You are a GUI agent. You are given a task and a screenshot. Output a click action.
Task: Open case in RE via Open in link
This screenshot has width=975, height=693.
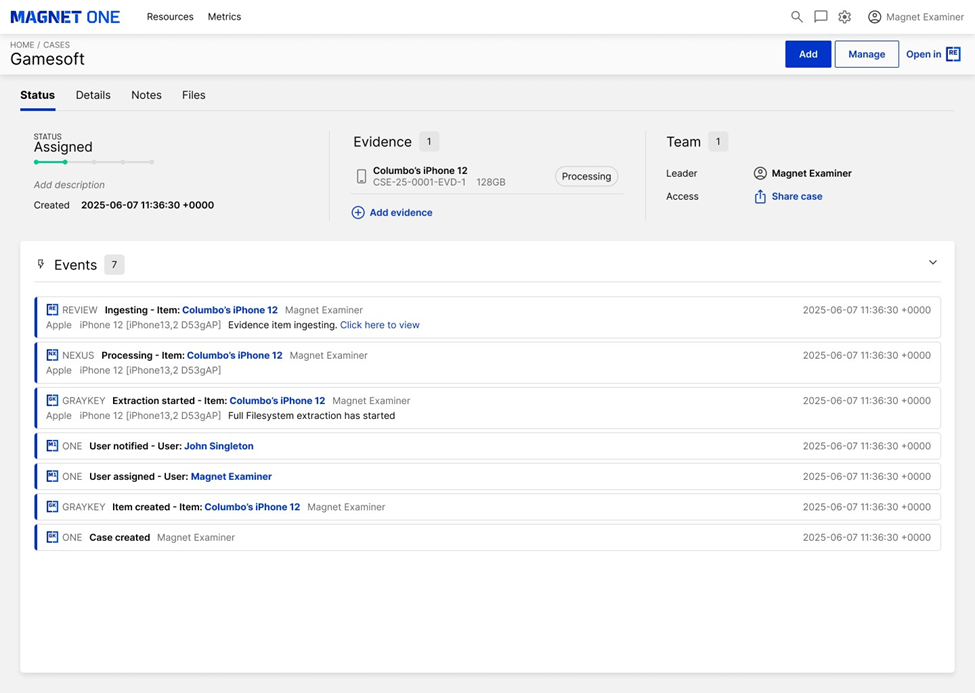pyautogui.click(x=932, y=54)
